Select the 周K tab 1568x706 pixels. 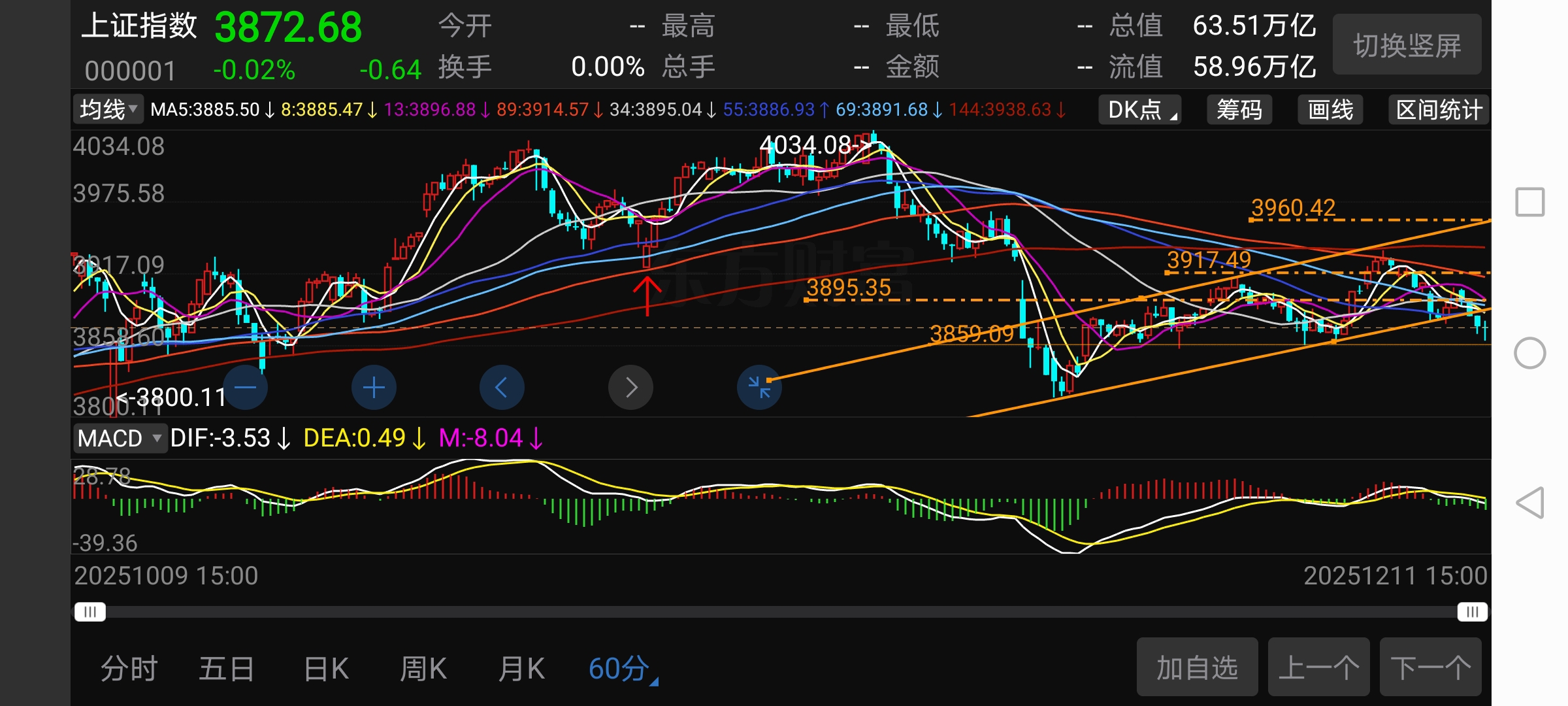pyautogui.click(x=423, y=669)
